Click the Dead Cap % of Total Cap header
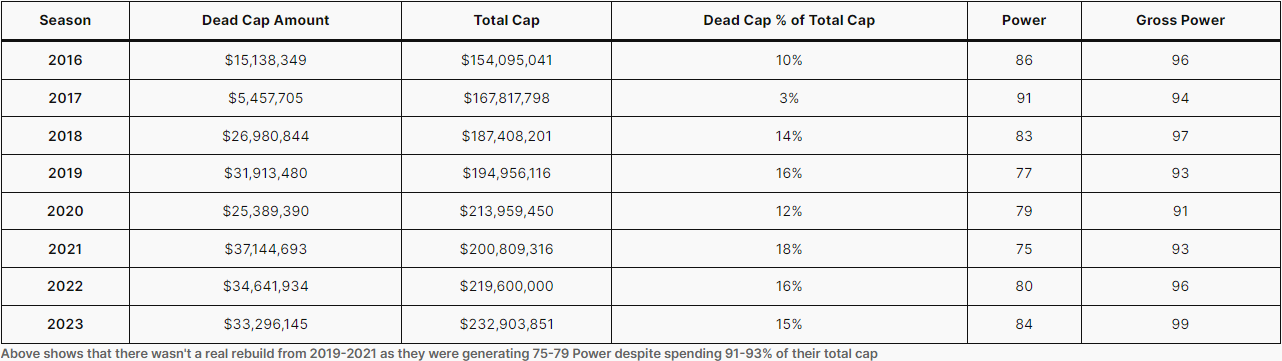Viewport: 1282px width, 361px height. pyautogui.click(x=789, y=20)
